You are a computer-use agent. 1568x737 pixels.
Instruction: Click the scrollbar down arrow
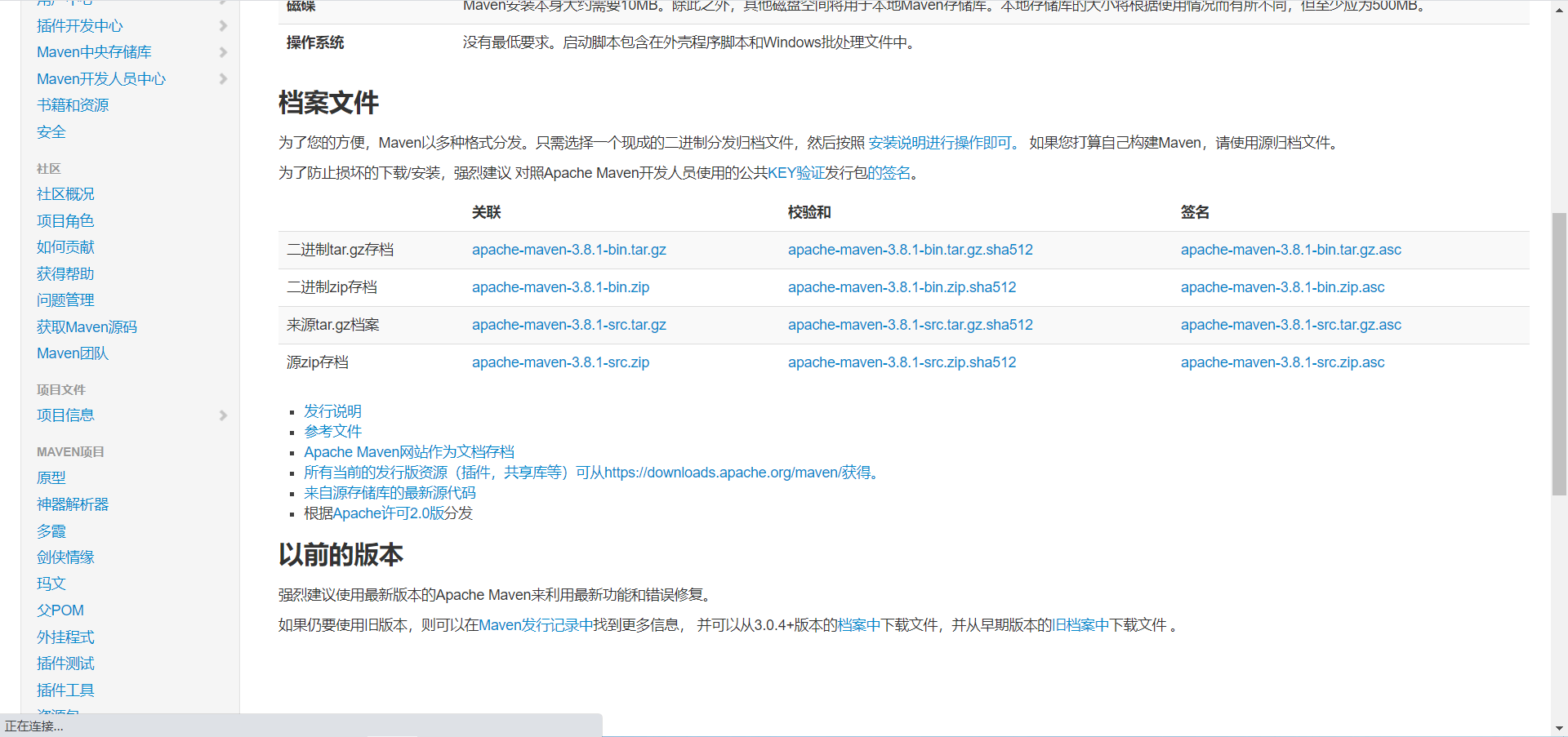tap(1559, 728)
